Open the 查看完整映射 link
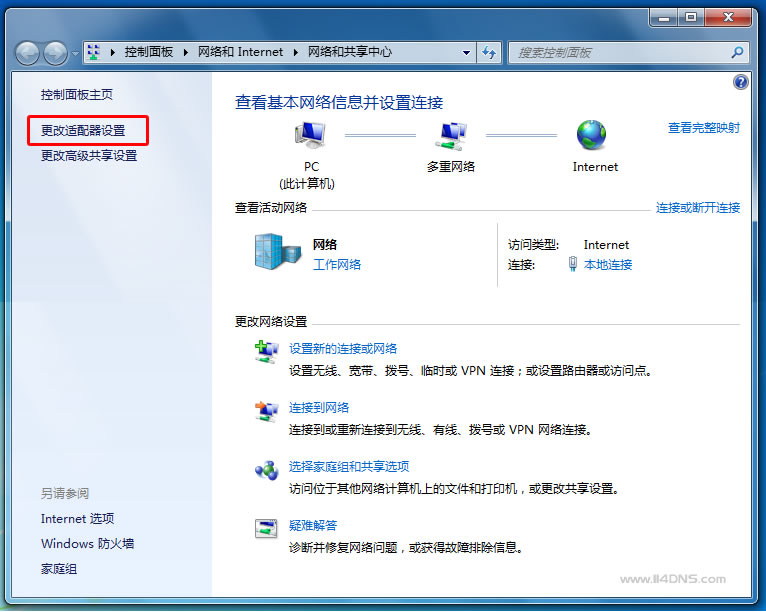Image resolution: width=766 pixels, height=612 pixels. pos(703,127)
